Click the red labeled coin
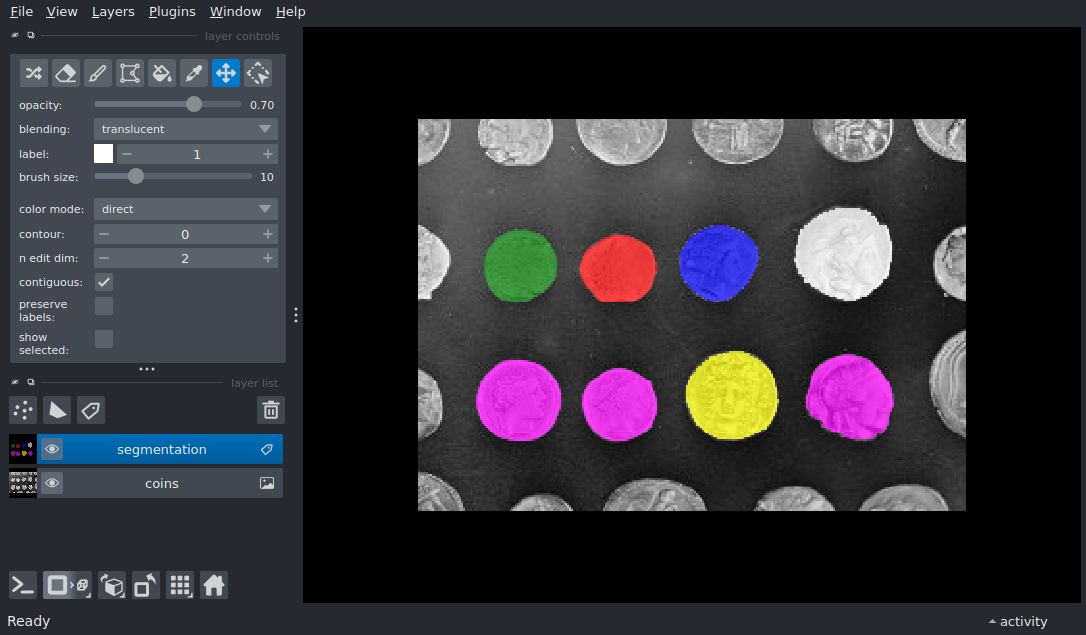Viewport: 1086px width, 635px height. 618,269
